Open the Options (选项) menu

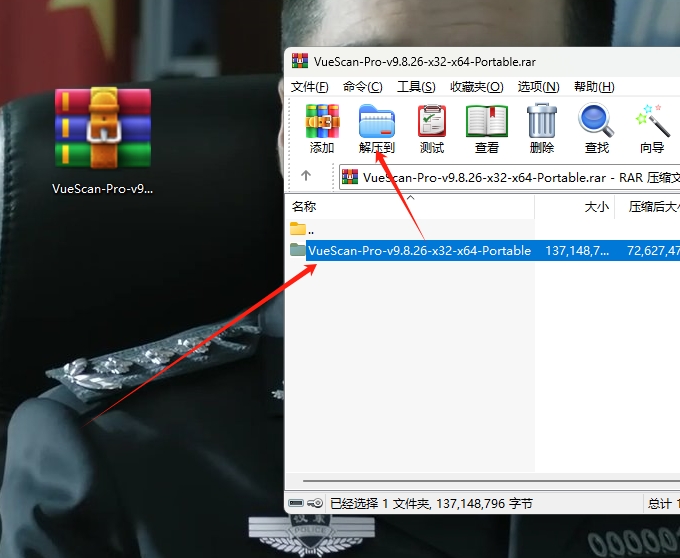click(x=538, y=87)
